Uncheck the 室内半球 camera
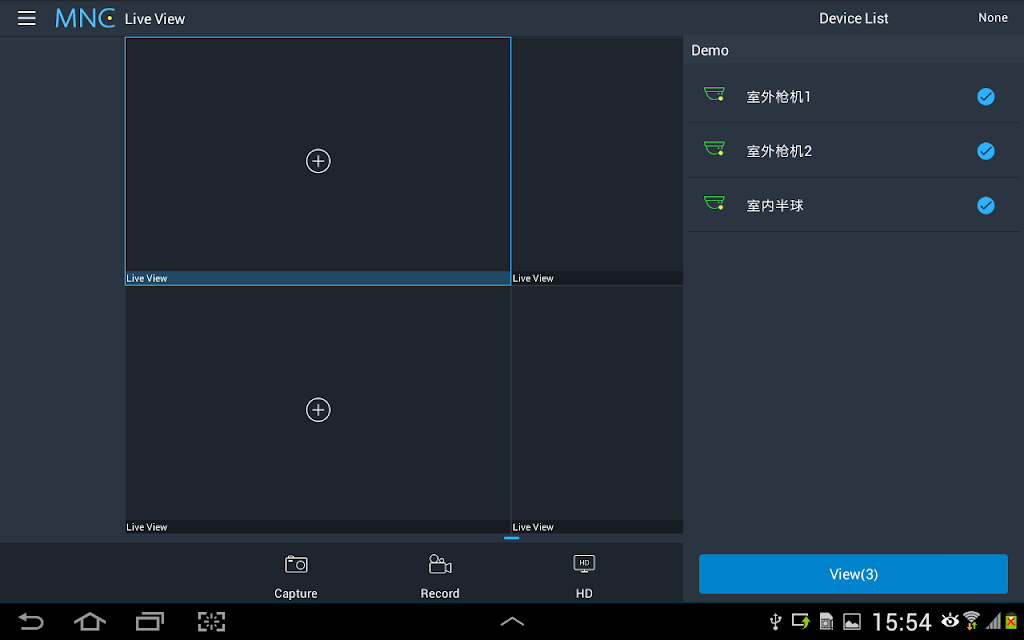1024x640 pixels. pyautogui.click(x=985, y=206)
